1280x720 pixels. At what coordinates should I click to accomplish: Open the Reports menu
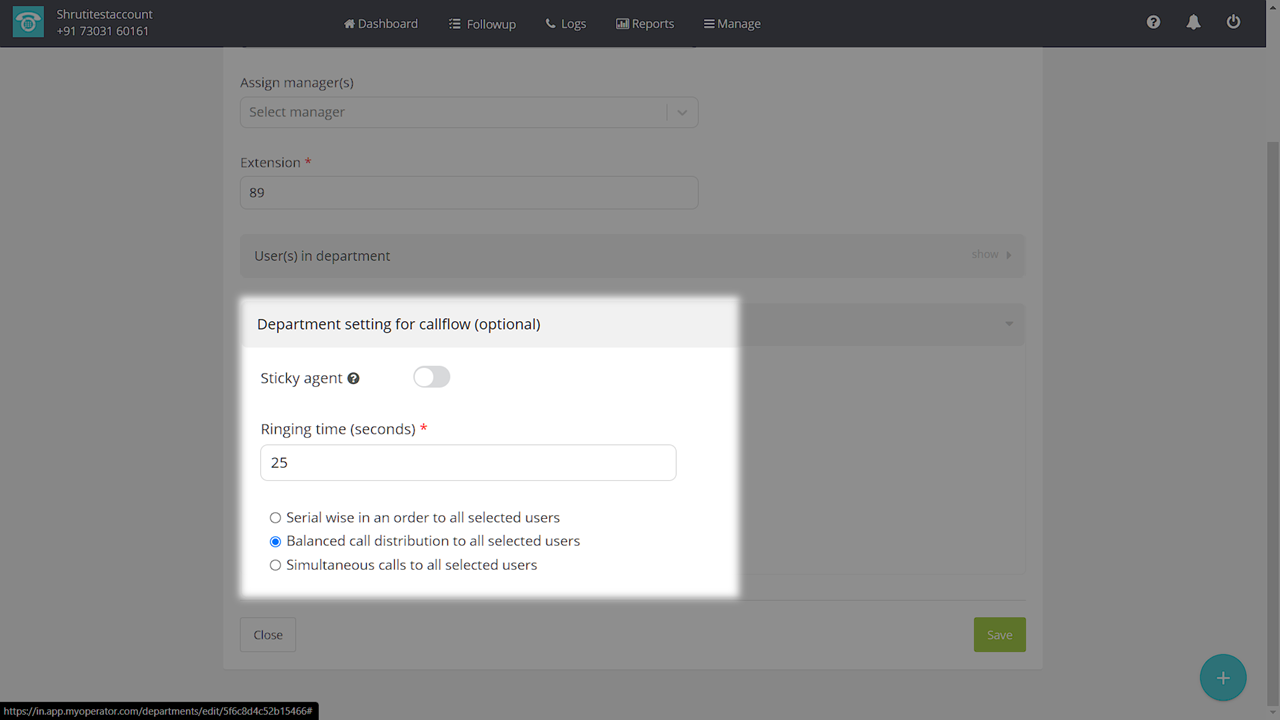[x=645, y=24]
